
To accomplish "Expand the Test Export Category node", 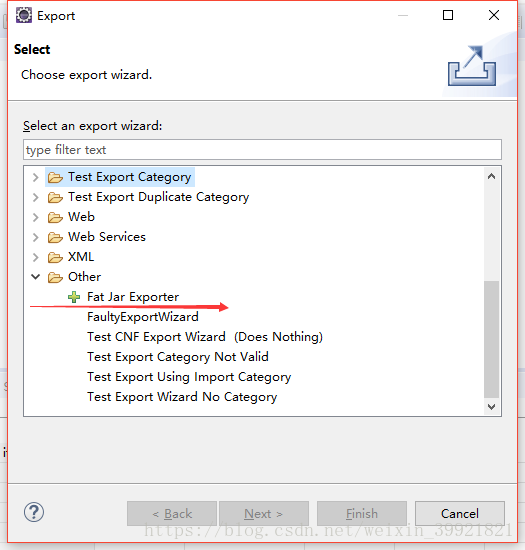I will pos(35,177).
